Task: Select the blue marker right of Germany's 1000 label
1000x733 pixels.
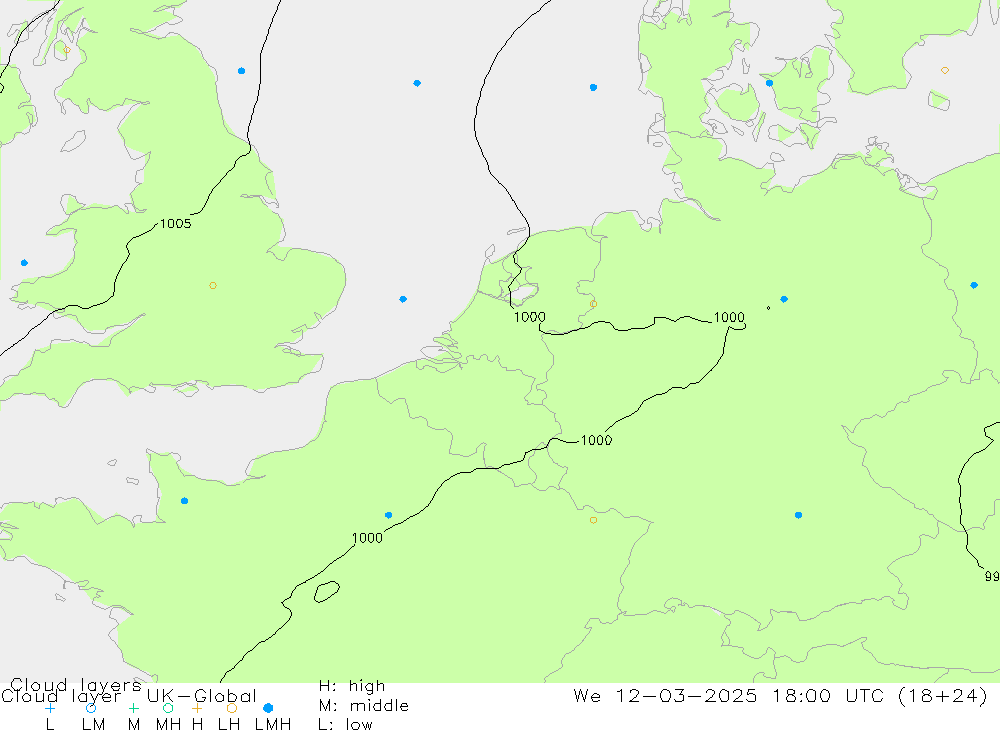Action: pyautogui.click(x=784, y=299)
